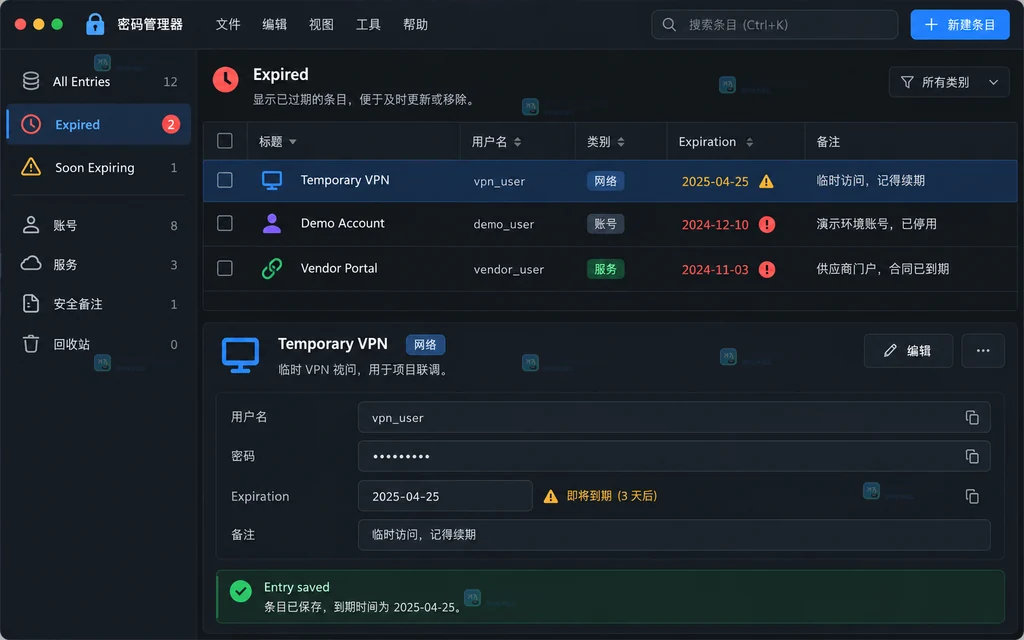Open the 所有类别 filter dropdown chevron

coord(993,82)
